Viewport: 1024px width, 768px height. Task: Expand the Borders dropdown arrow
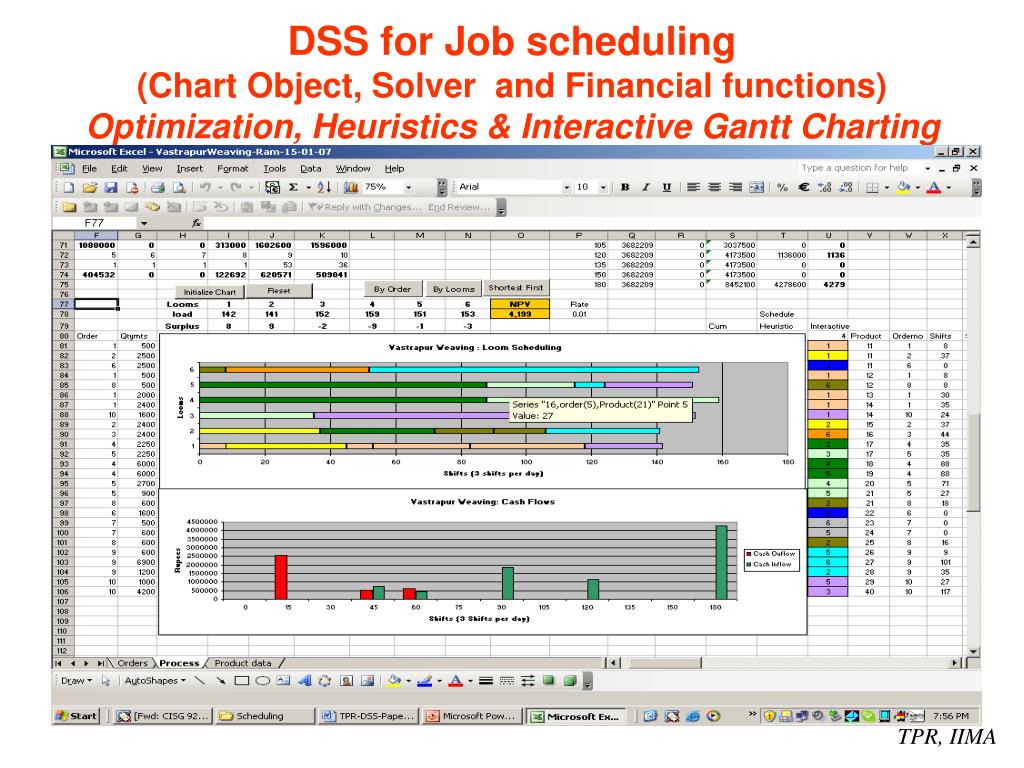[887, 187]
